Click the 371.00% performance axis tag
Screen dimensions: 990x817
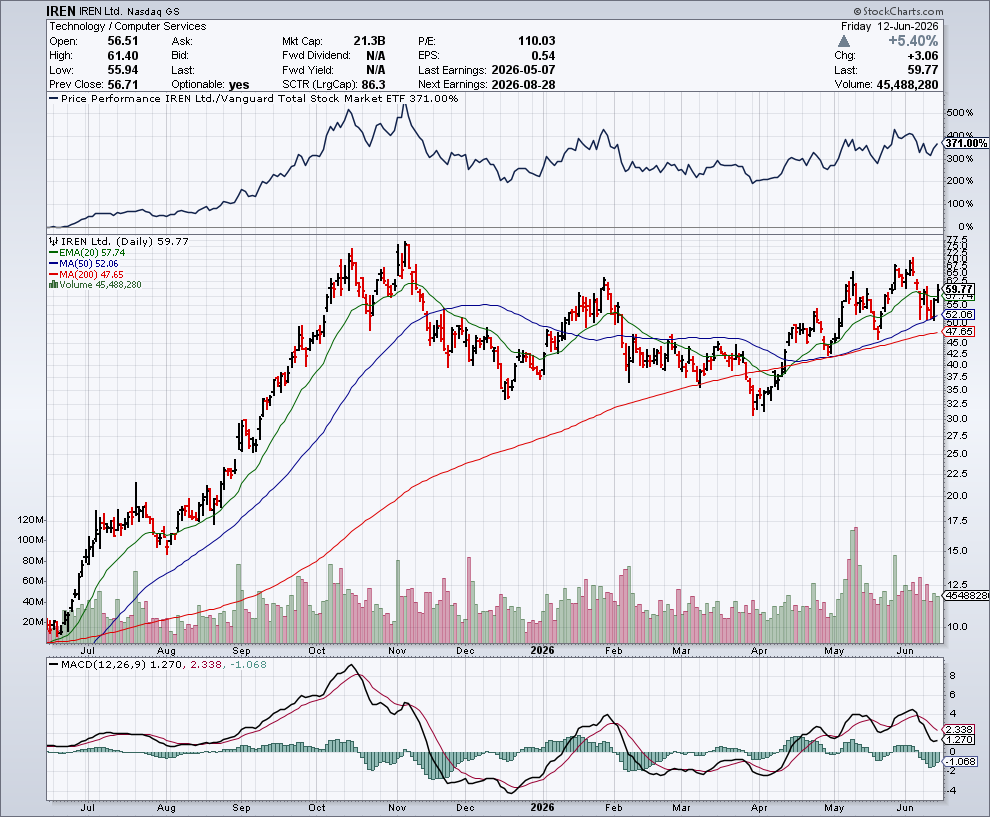(967, 143)
